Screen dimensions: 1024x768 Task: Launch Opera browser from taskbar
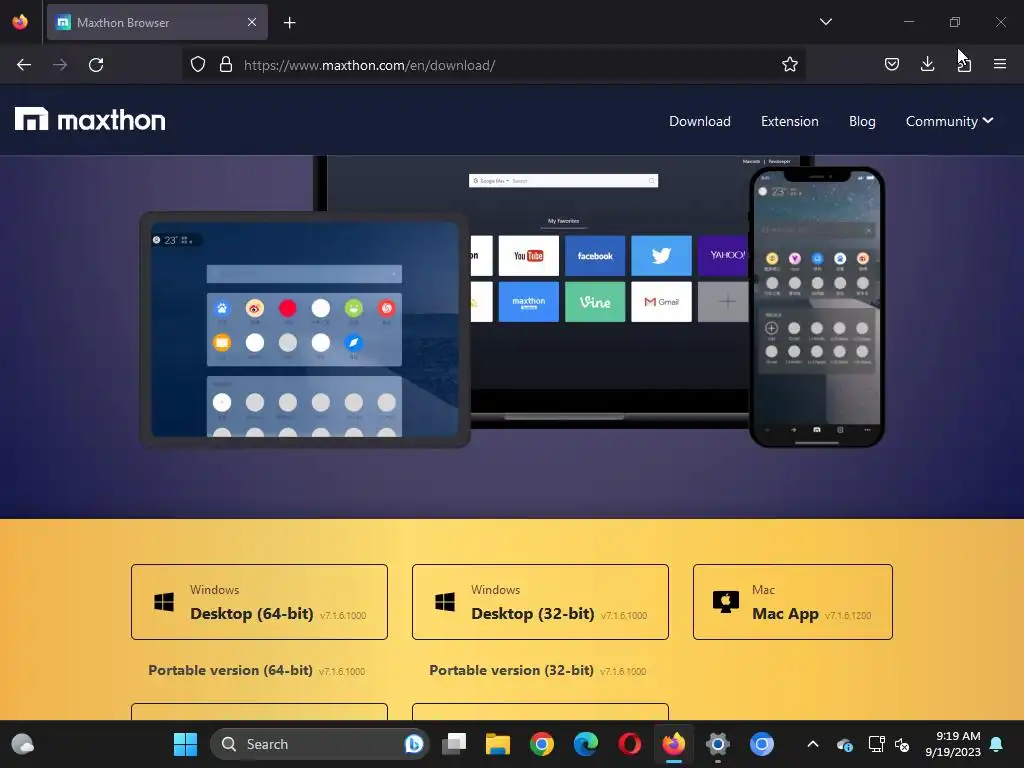pos(630,744)
